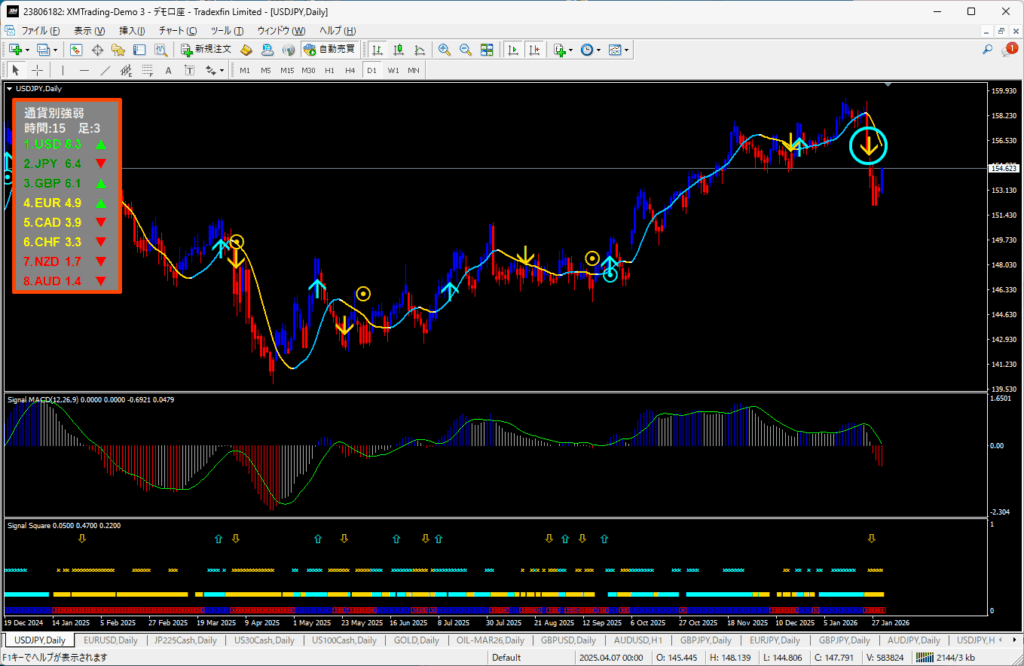Image resolution: width=1024 pixels, height=666 pixels.
Task: Click the New Order (新規注文) button
Action: 207,49
